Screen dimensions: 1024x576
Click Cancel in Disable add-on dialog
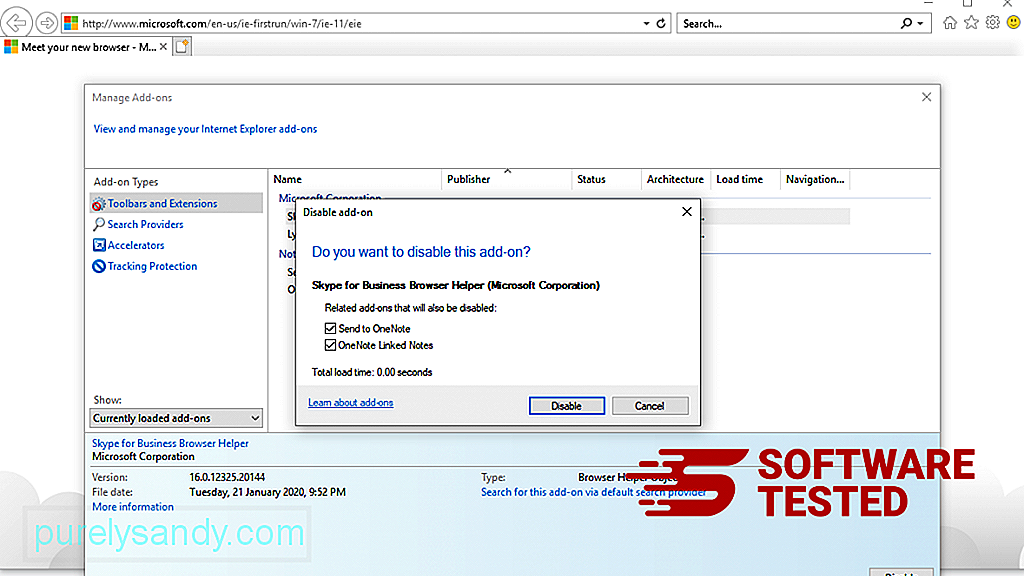coord(650,406)
